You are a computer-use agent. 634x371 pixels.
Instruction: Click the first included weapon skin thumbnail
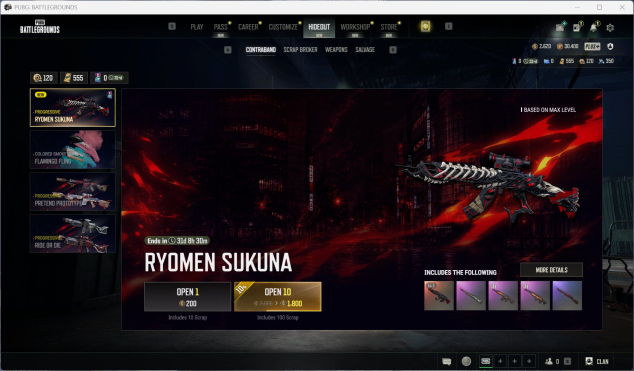pyautogui.click(x=439, y=296)
